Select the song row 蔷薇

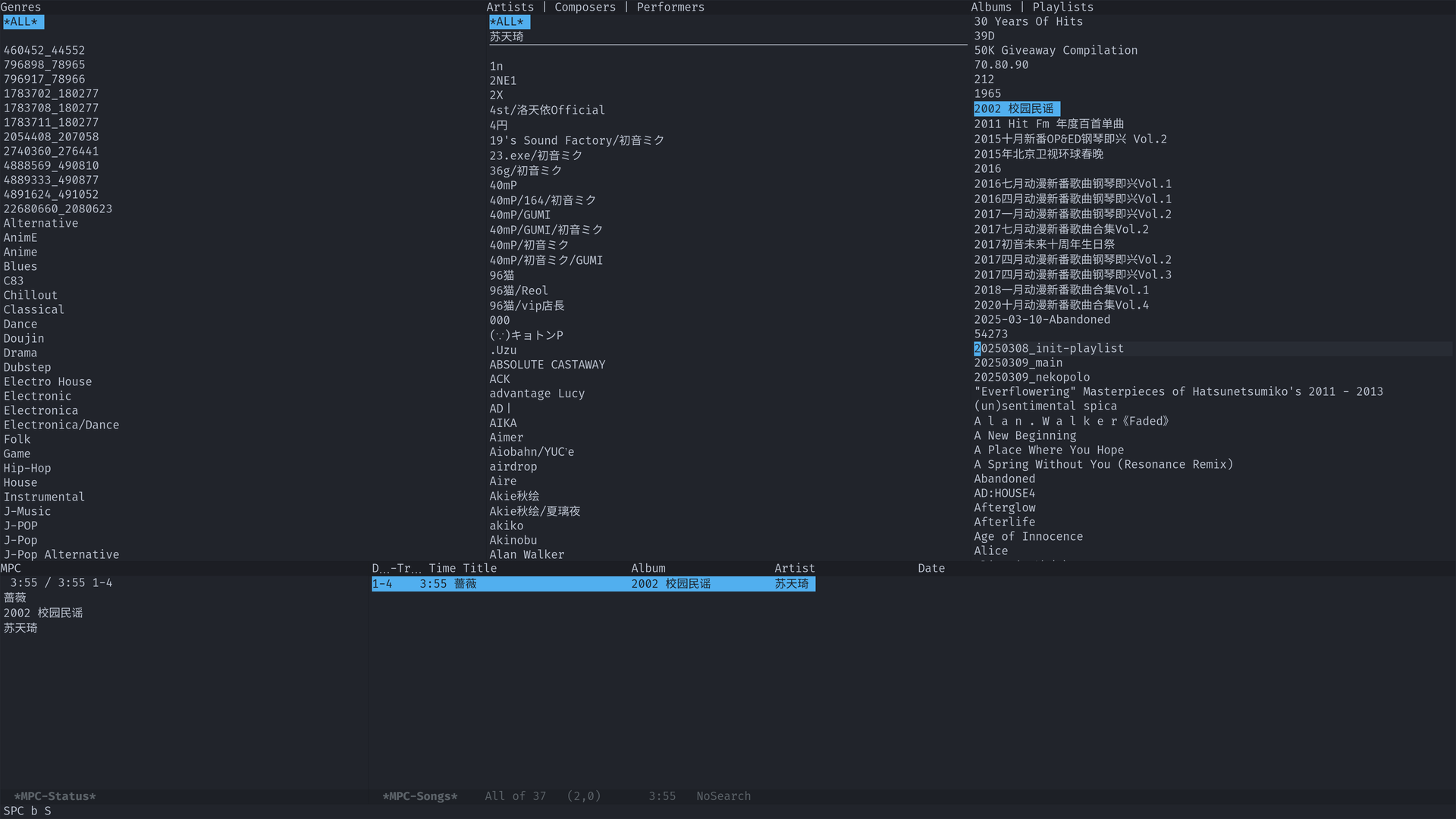pos(465,584)
